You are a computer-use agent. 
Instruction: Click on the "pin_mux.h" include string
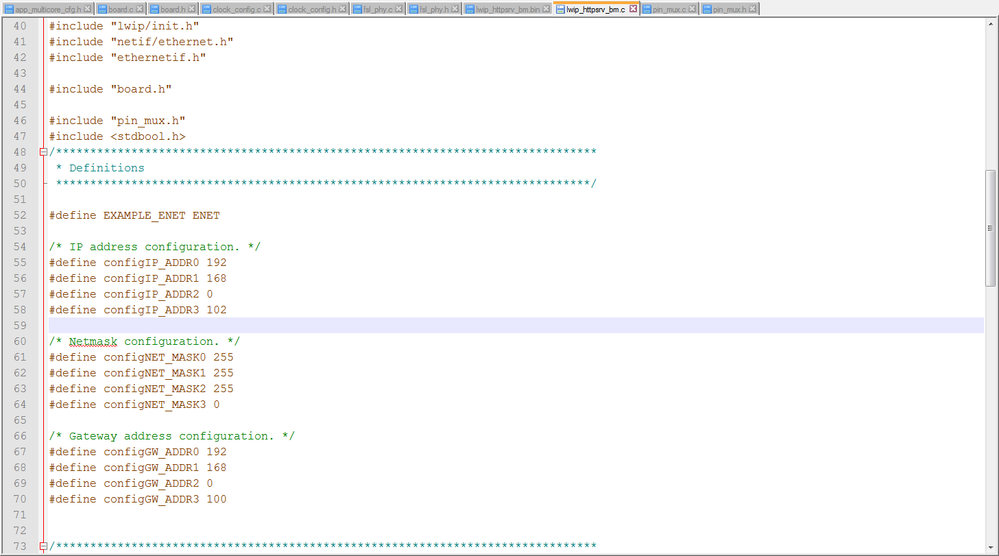(x=148, y=120)
